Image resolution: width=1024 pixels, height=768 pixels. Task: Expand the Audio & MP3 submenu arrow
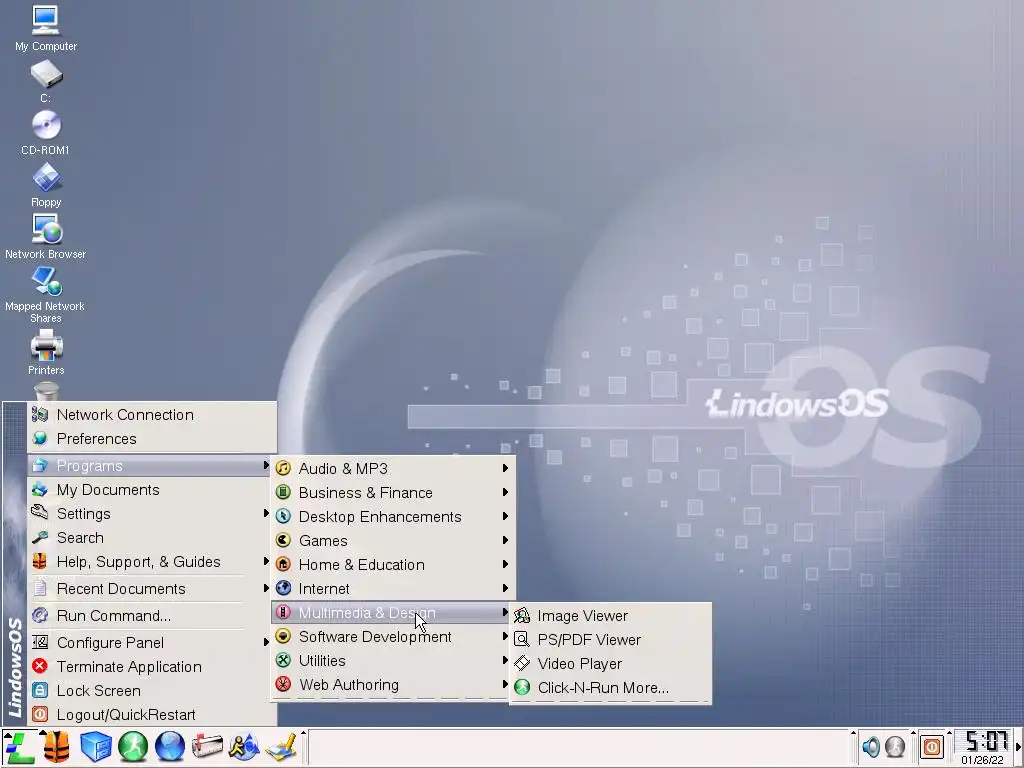tap(505, 468)
